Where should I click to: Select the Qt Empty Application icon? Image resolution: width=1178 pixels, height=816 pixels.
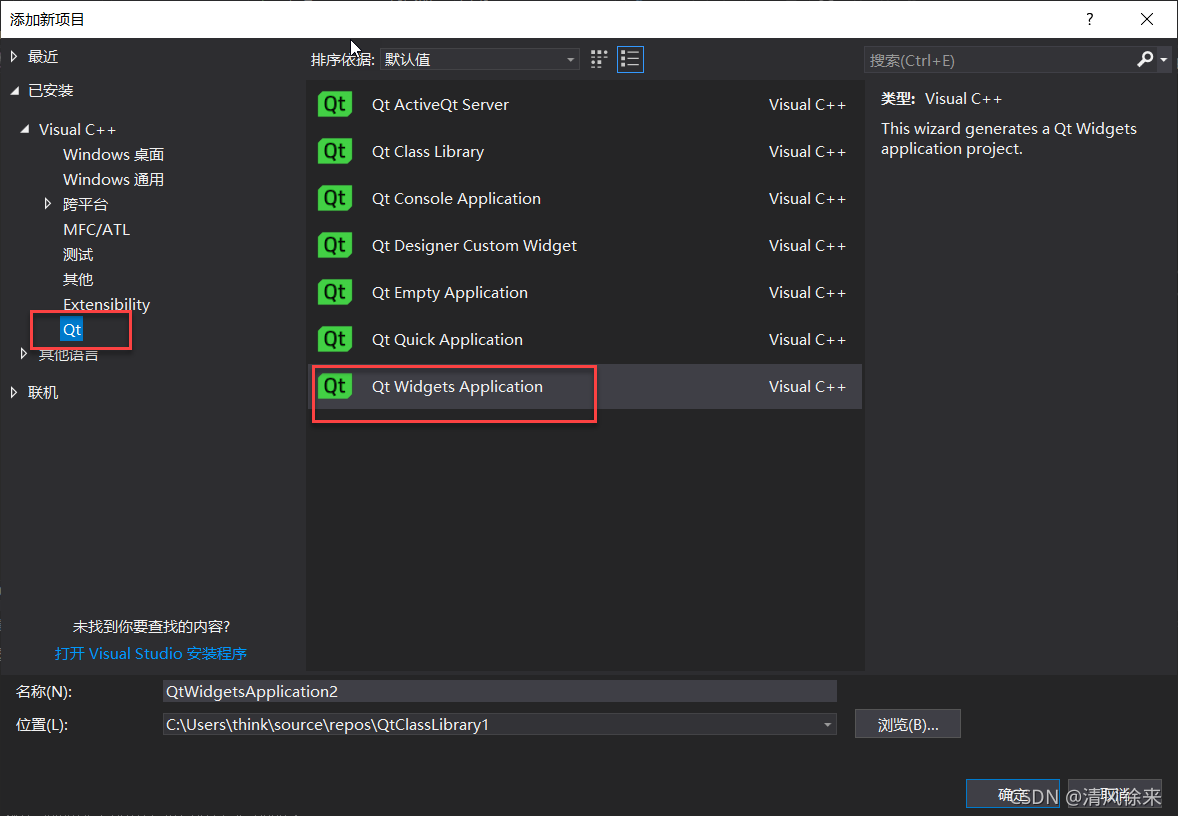tap(335, 292)
